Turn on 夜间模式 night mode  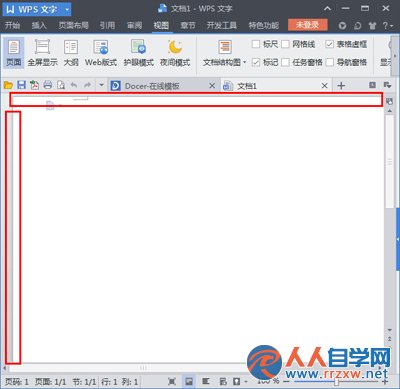tap(175, 53)
